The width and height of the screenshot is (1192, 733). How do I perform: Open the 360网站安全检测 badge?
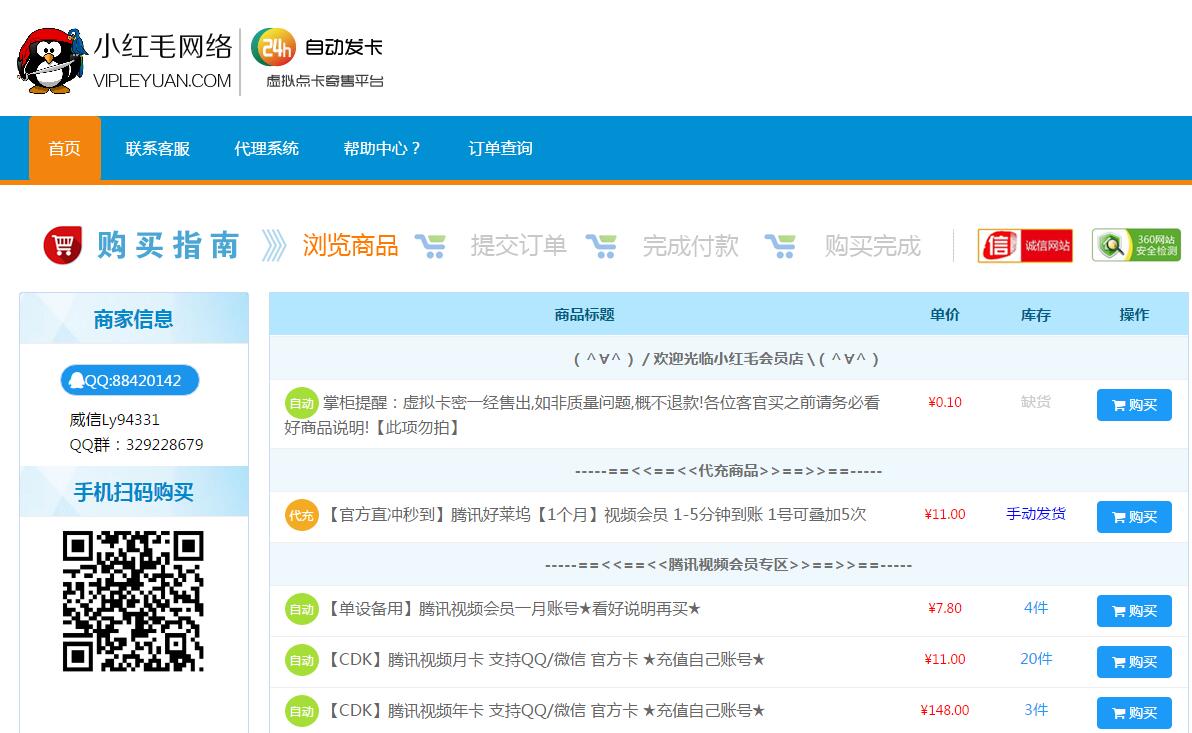[x=1137, y=245]
